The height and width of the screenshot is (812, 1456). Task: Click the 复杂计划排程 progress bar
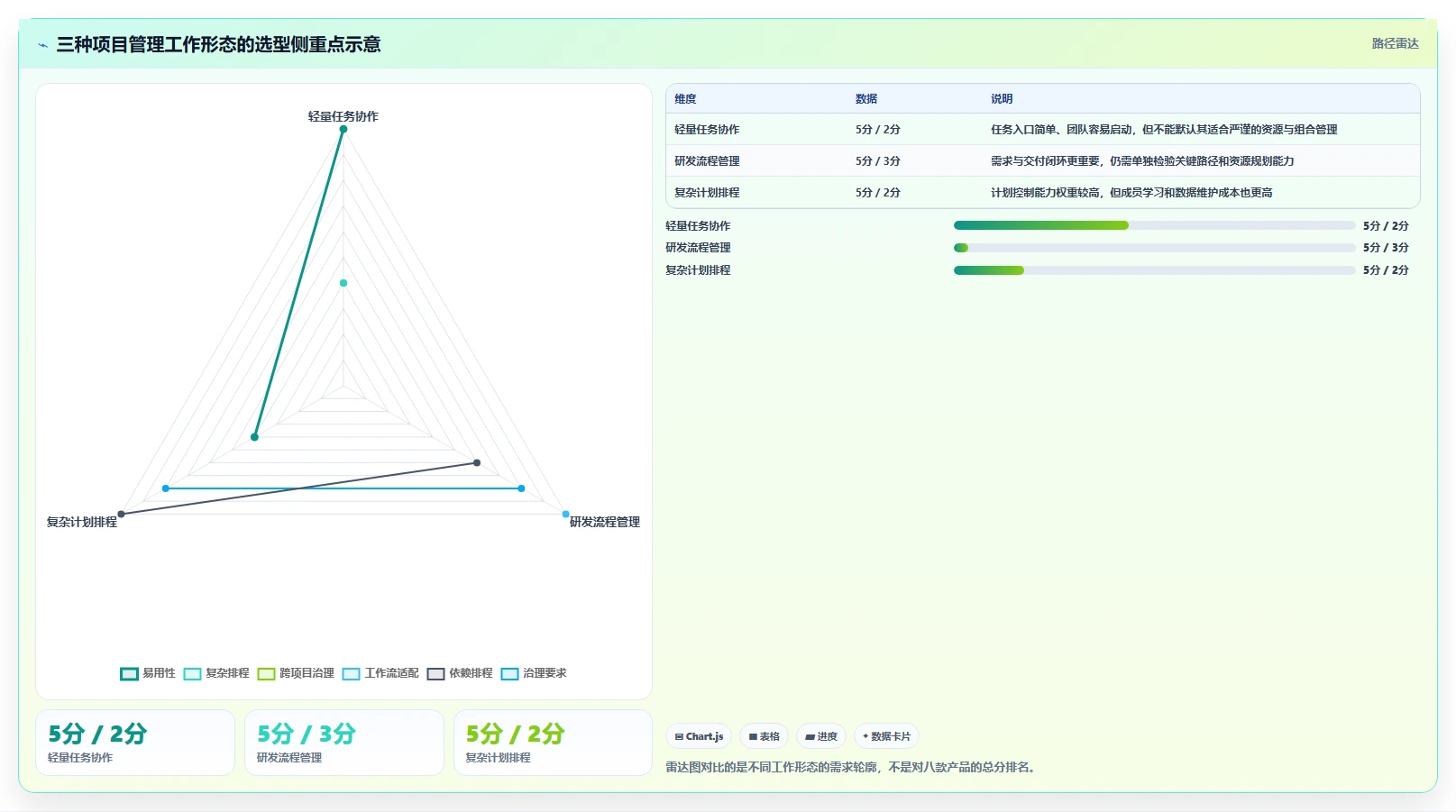(1155, 270)
